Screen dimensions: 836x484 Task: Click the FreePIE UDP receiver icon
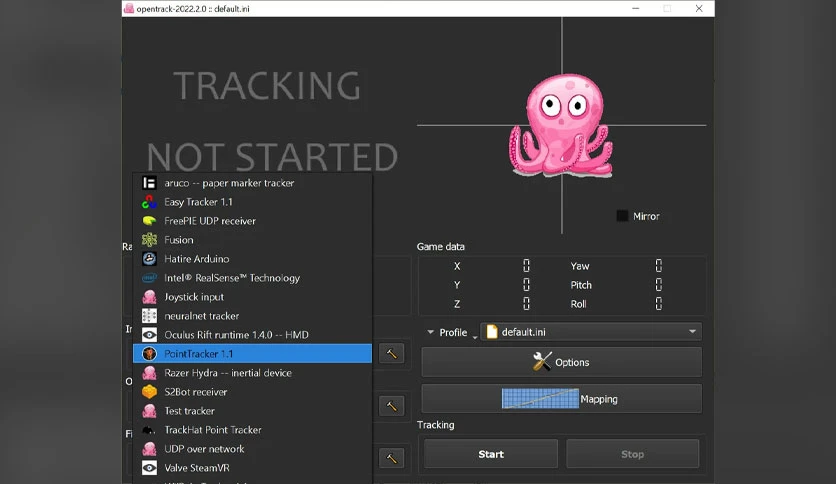click(149, 221)
